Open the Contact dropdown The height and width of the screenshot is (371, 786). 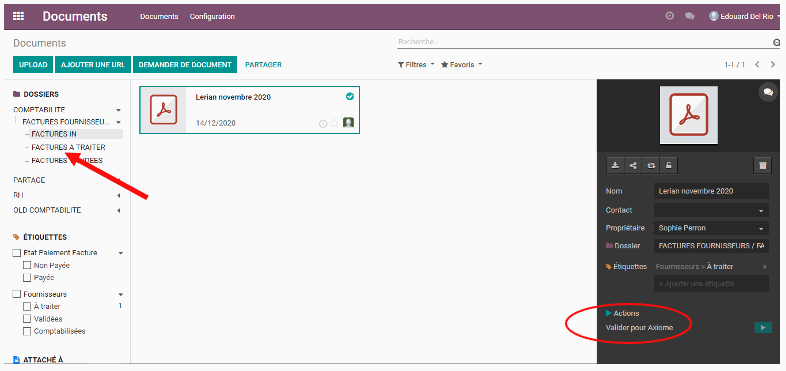point(711,210)
